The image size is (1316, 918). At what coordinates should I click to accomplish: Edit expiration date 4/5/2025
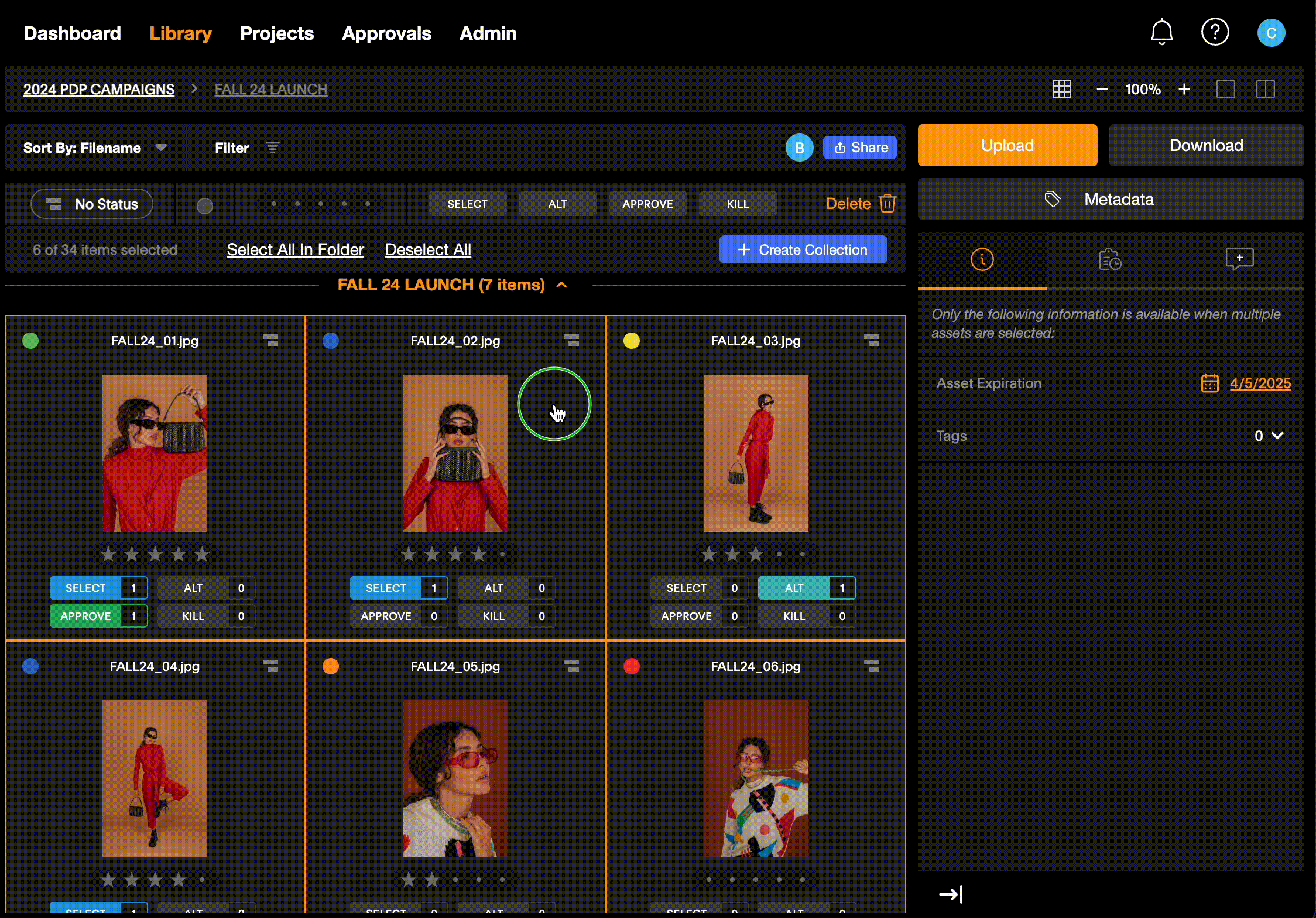point(1260,383)
